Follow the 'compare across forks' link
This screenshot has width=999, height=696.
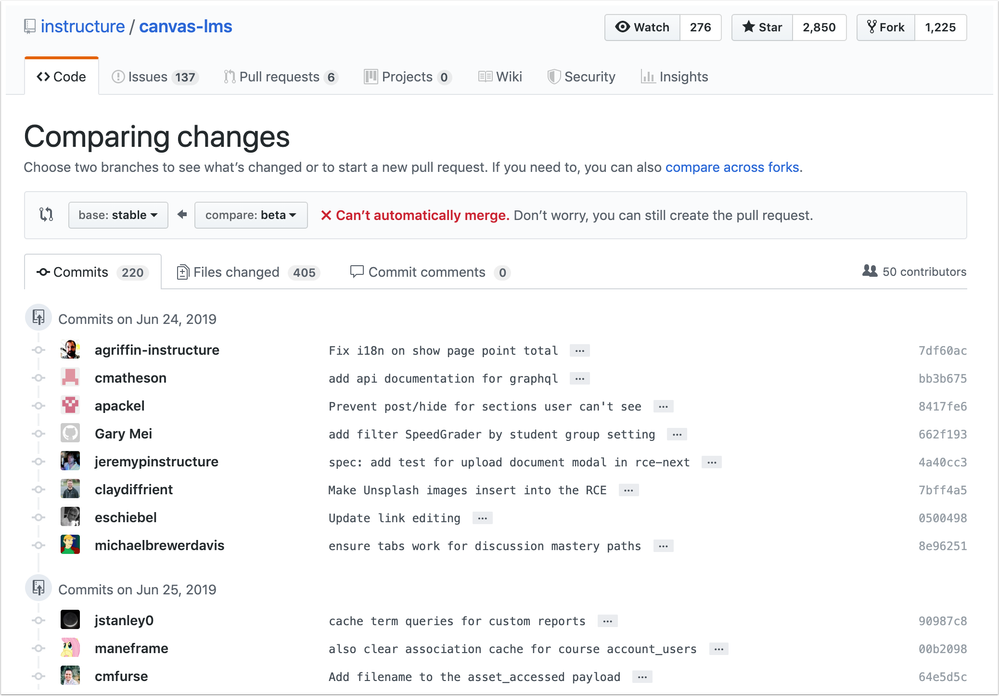pyautogui.click(x=732, y=167)
